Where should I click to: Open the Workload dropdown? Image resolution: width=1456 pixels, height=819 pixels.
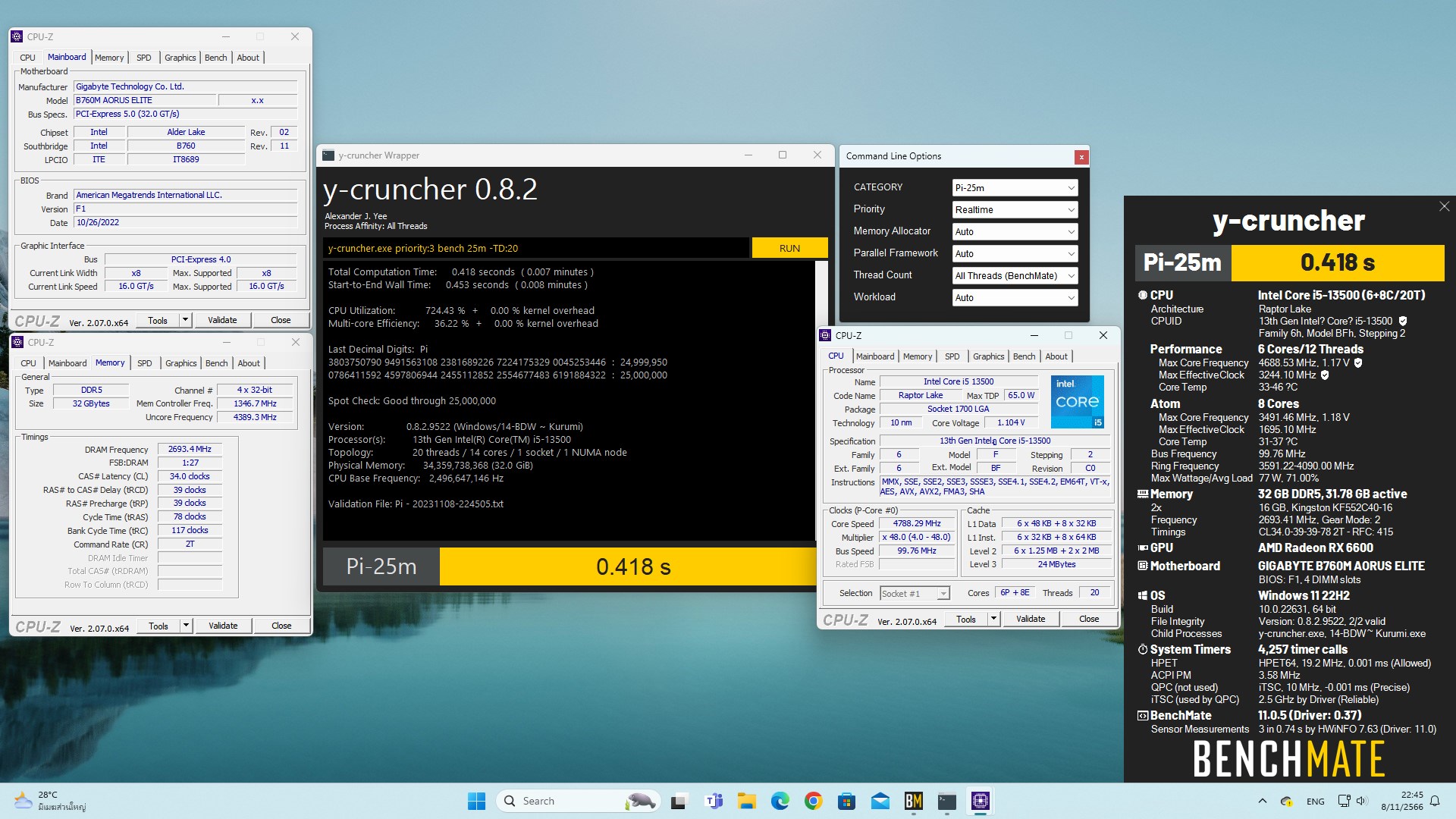pos(1015,298)
